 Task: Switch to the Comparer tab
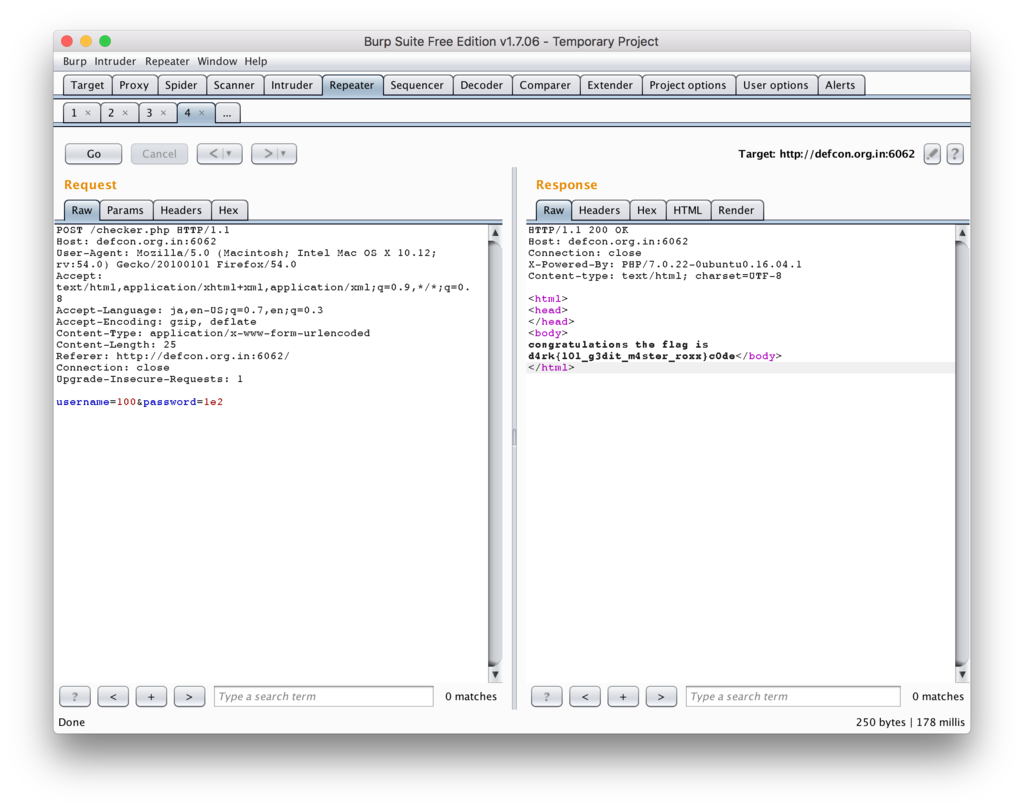click(545, 85)
